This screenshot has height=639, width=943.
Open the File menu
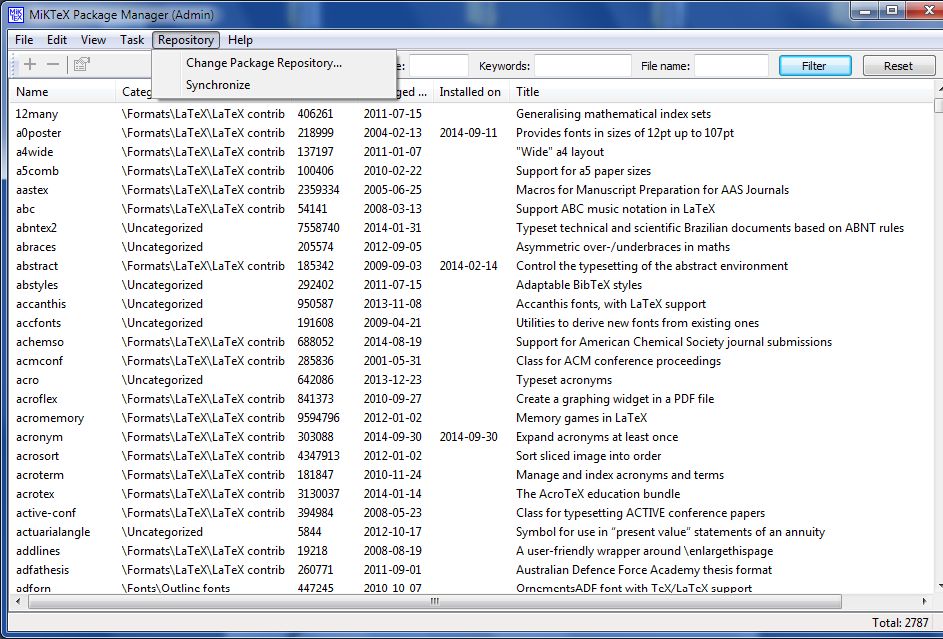24,40
